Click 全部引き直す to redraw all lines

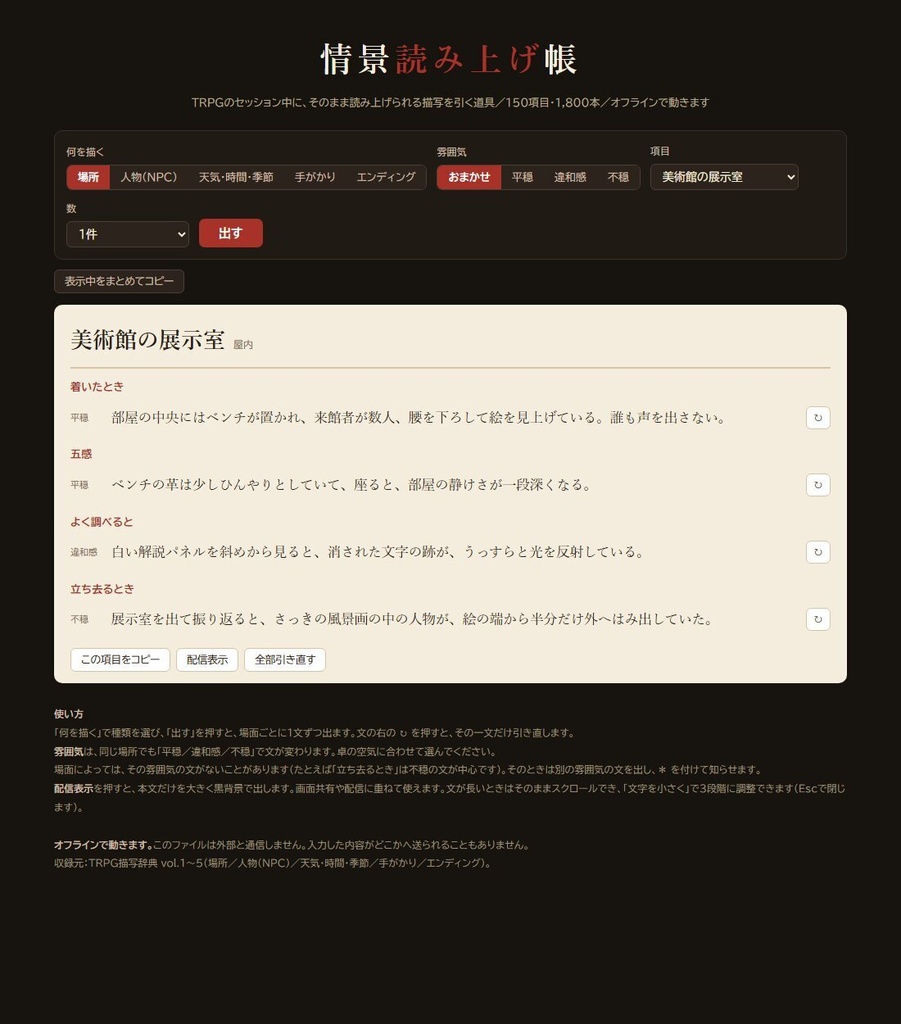285,660
